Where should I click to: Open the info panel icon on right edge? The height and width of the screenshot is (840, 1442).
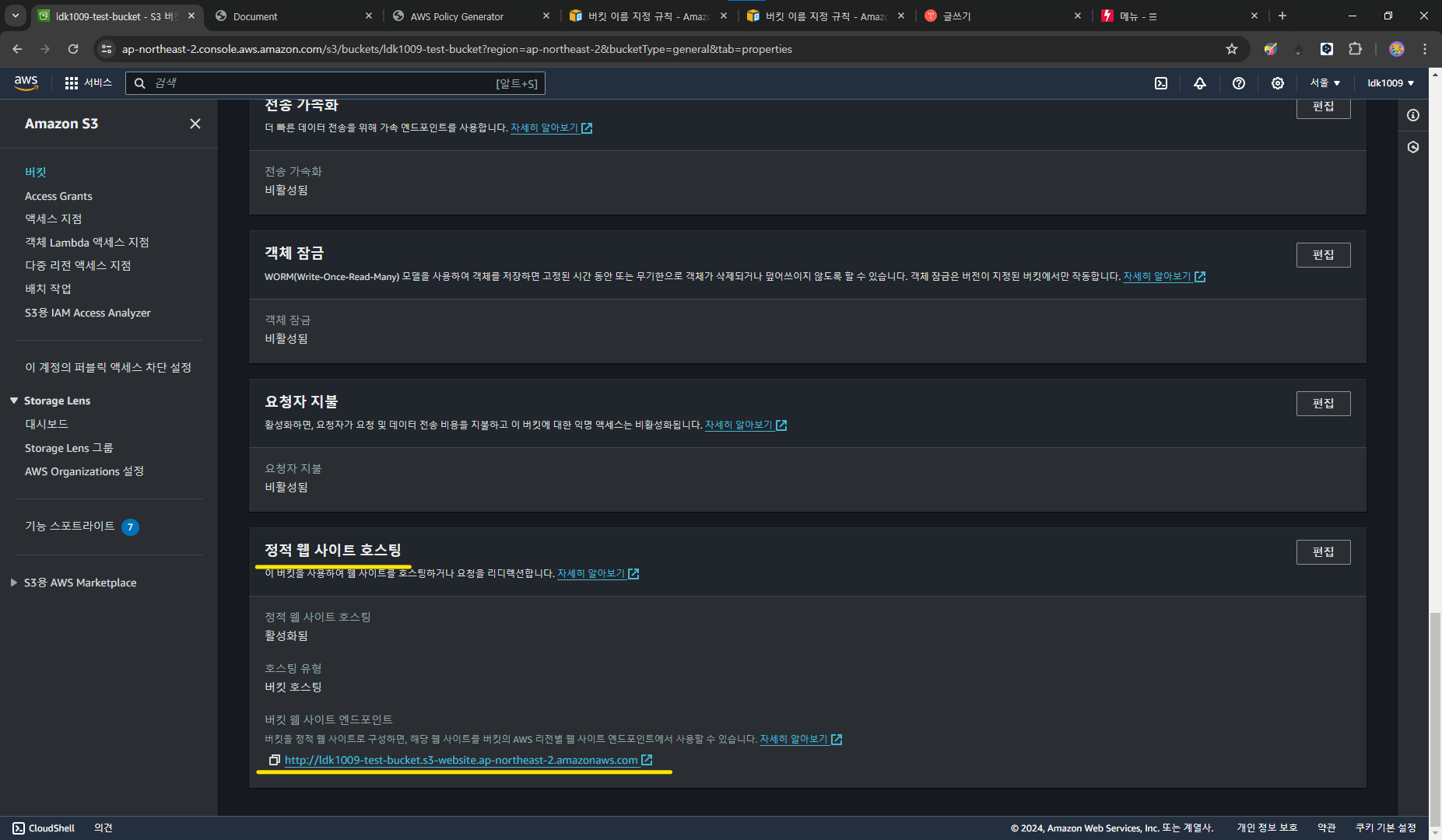(x=1413, y=115)
